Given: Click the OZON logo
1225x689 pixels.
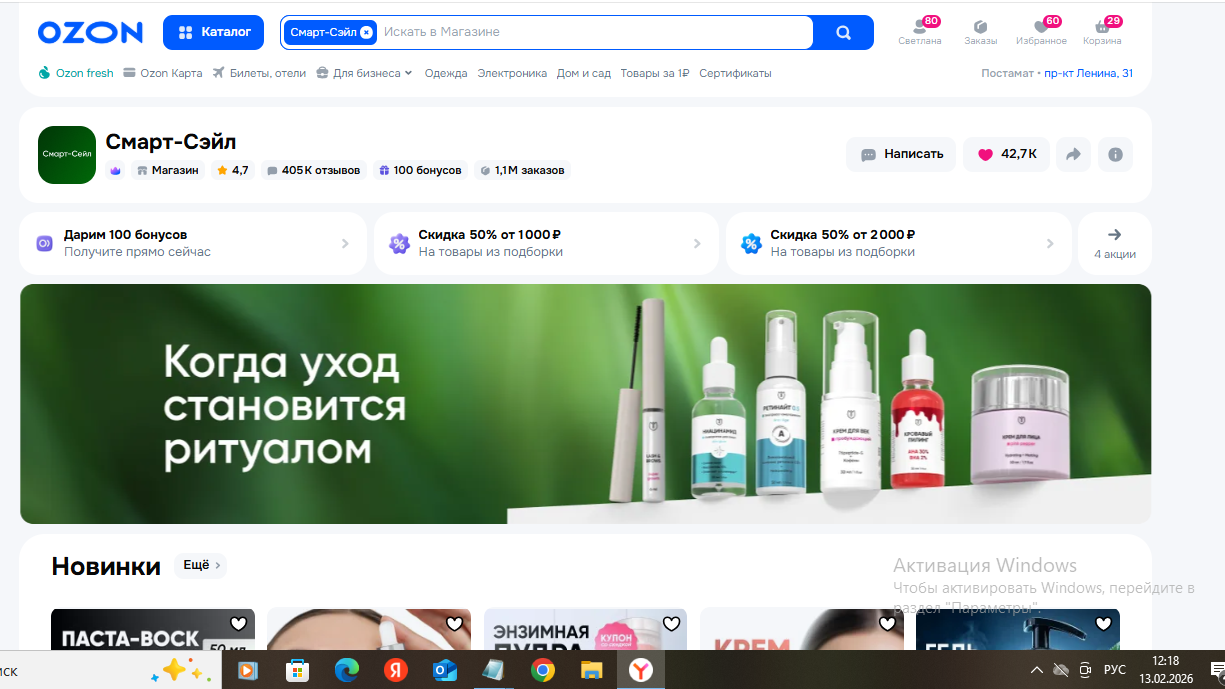Looking at the screenshot, I should click(90, 32).
